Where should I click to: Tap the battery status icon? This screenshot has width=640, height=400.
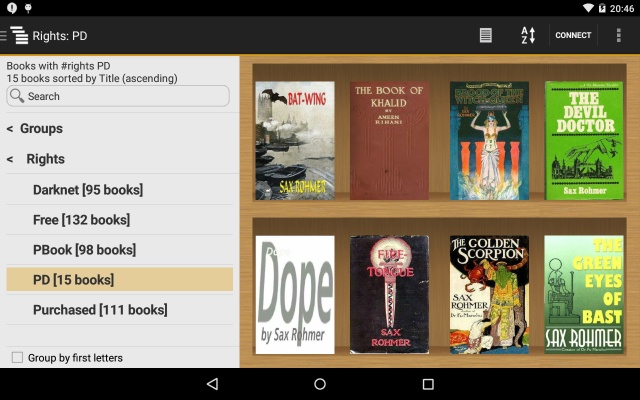click(602, 8)
